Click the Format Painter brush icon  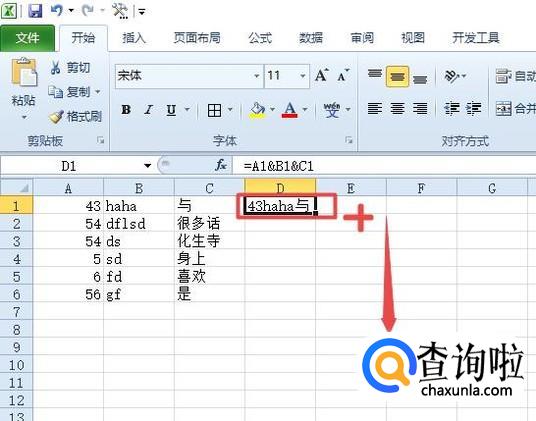(x=56, y=117)
